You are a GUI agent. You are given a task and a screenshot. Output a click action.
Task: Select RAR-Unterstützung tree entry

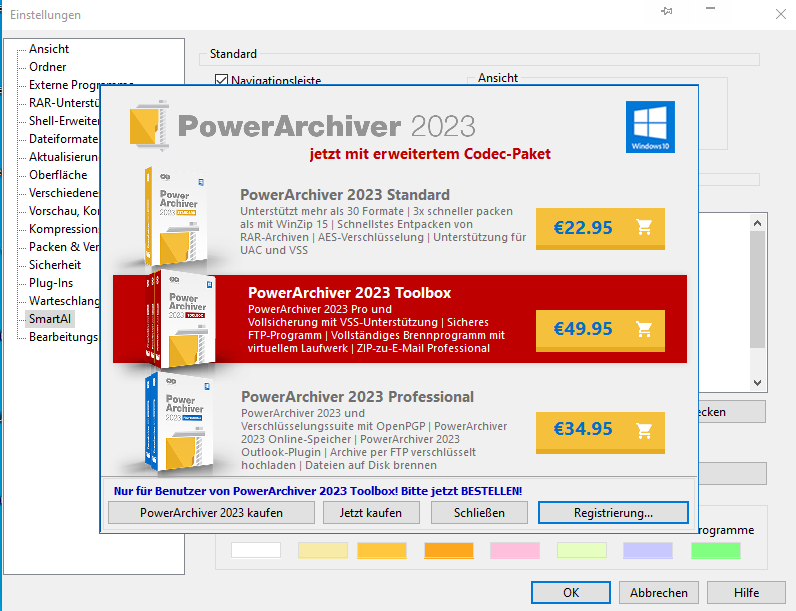pos(64,103)
